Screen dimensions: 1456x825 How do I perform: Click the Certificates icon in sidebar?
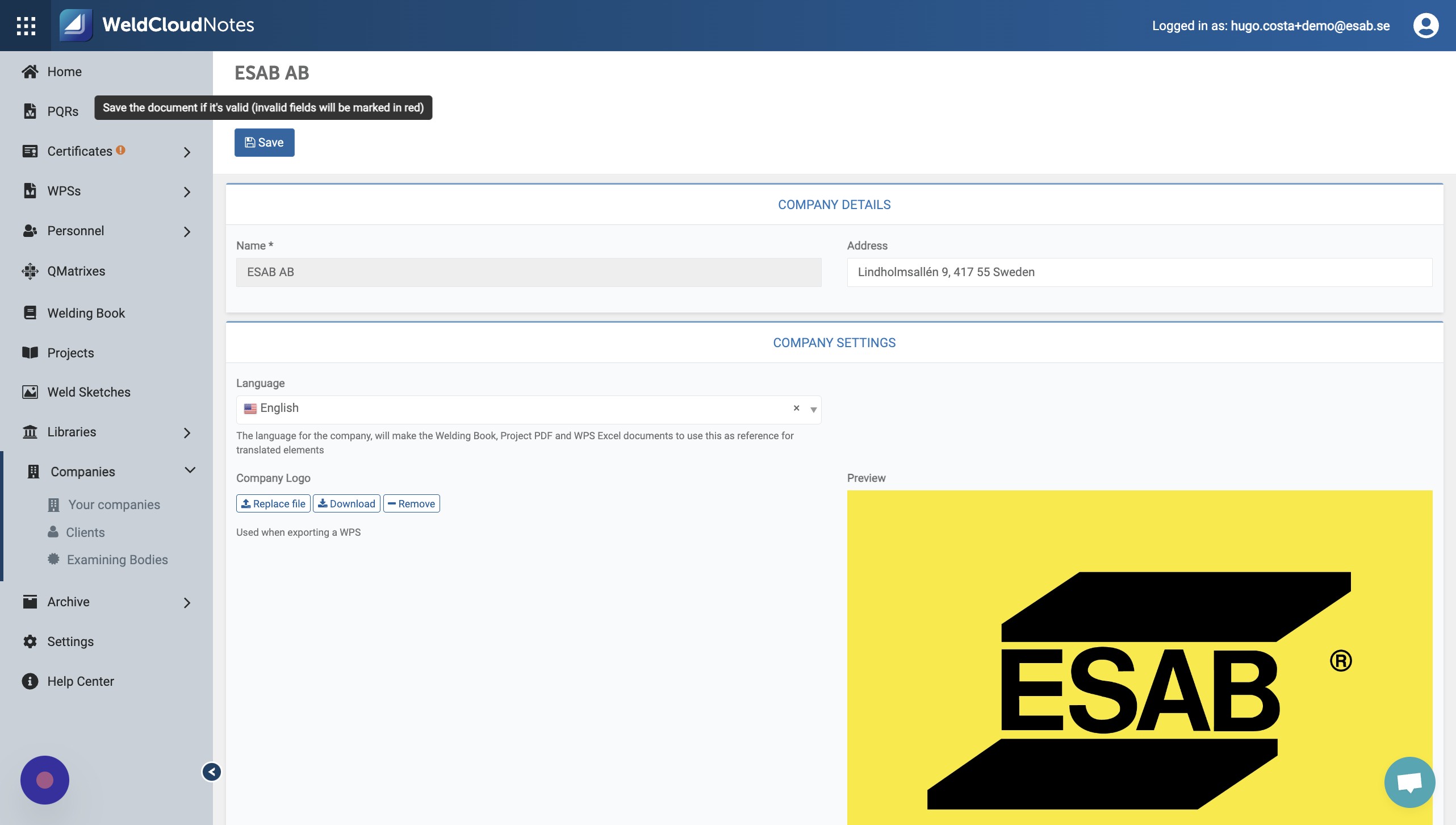(30, 151)
